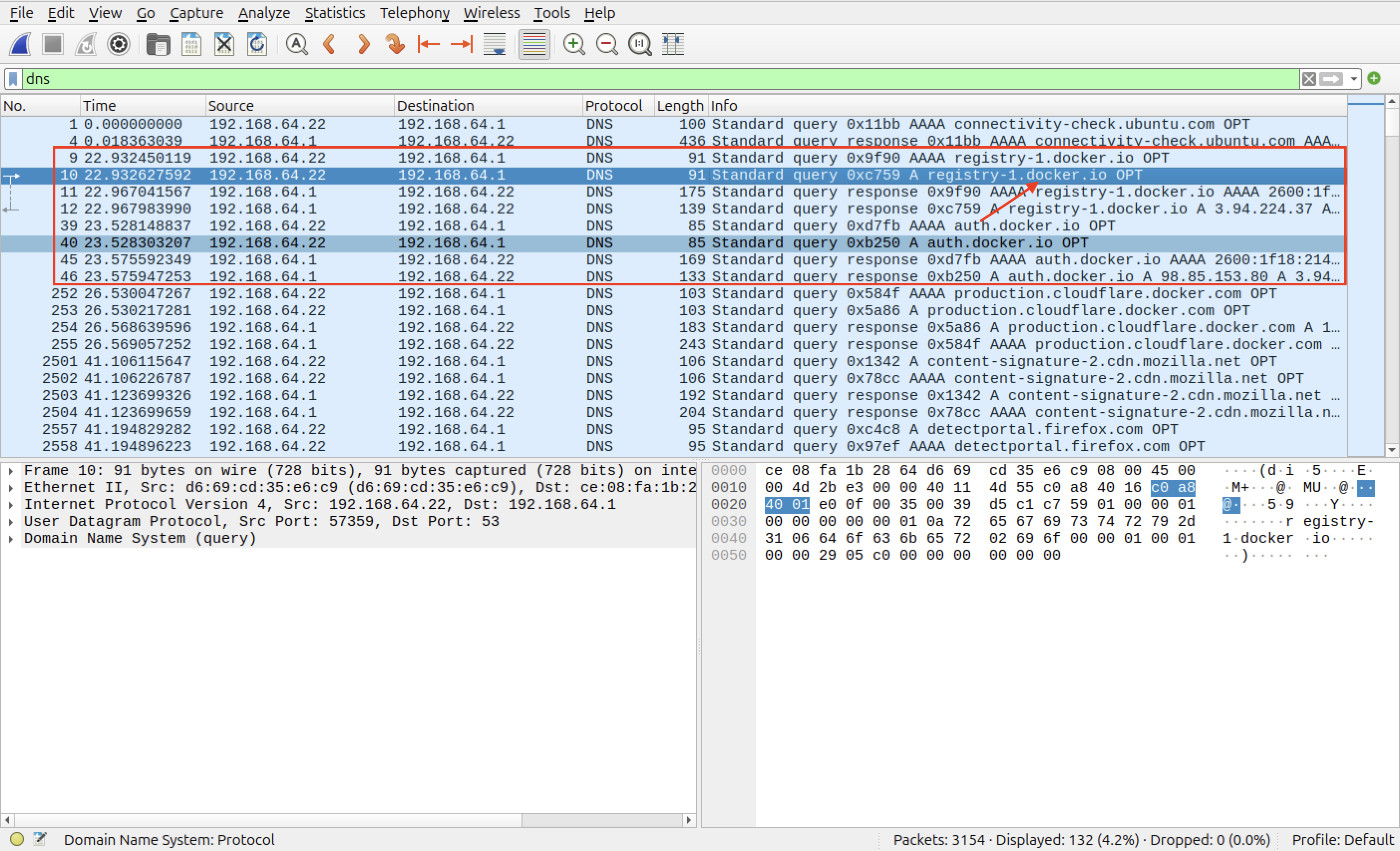1400x851 pixels.
Task: Click zoom in text icon
Action: [x=574, y=44]
